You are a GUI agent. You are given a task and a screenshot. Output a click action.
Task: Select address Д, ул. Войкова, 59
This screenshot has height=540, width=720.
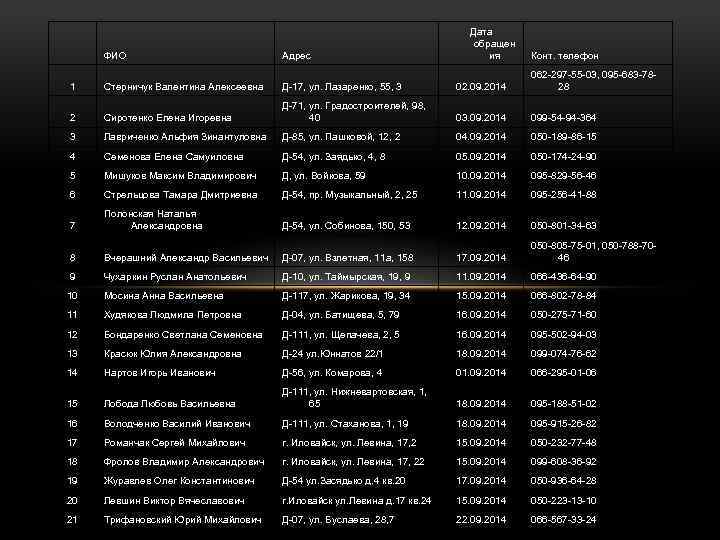tap(324, 176)
